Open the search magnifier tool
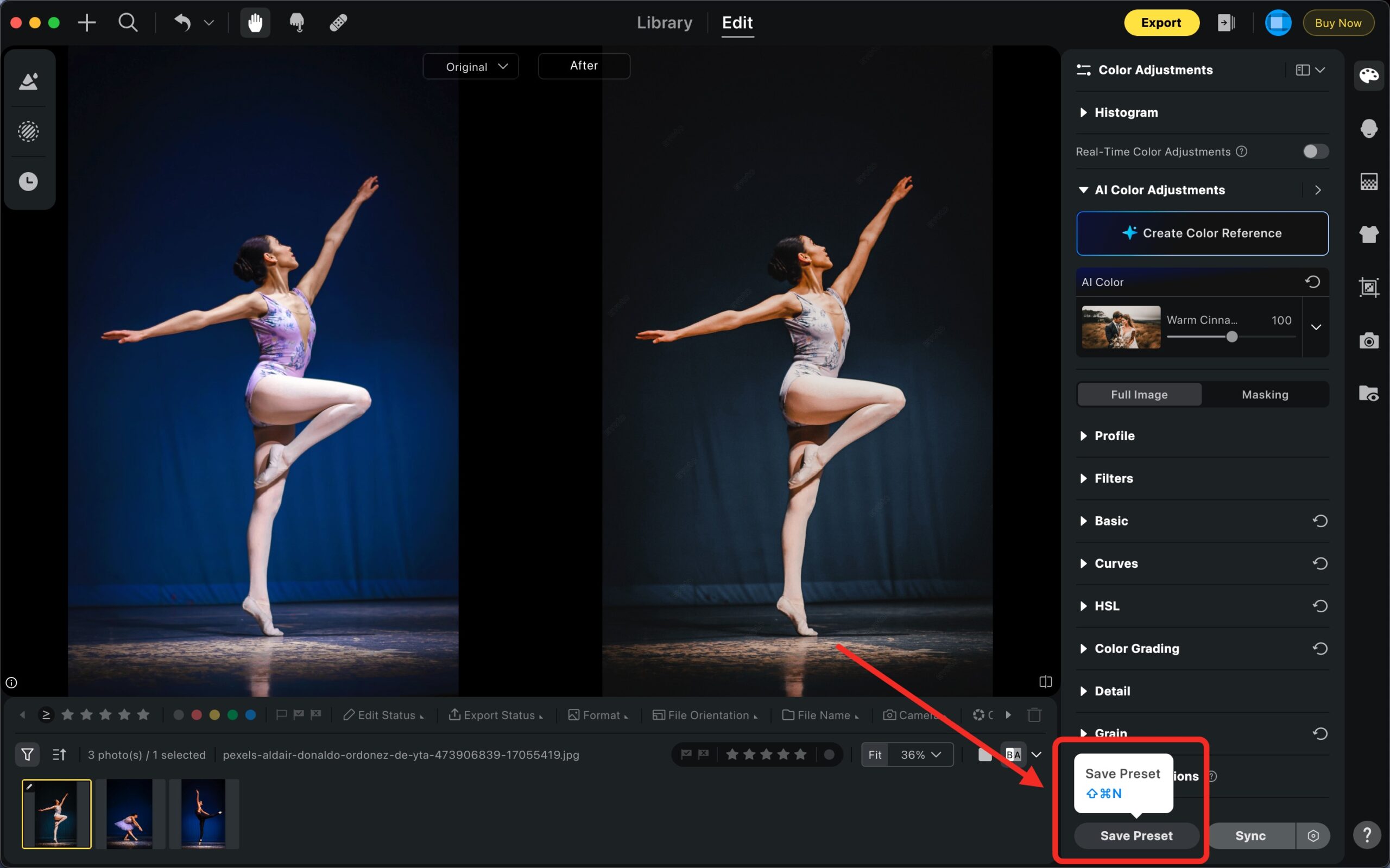Viewport: 1390px width, 868px height. [128, 23]
